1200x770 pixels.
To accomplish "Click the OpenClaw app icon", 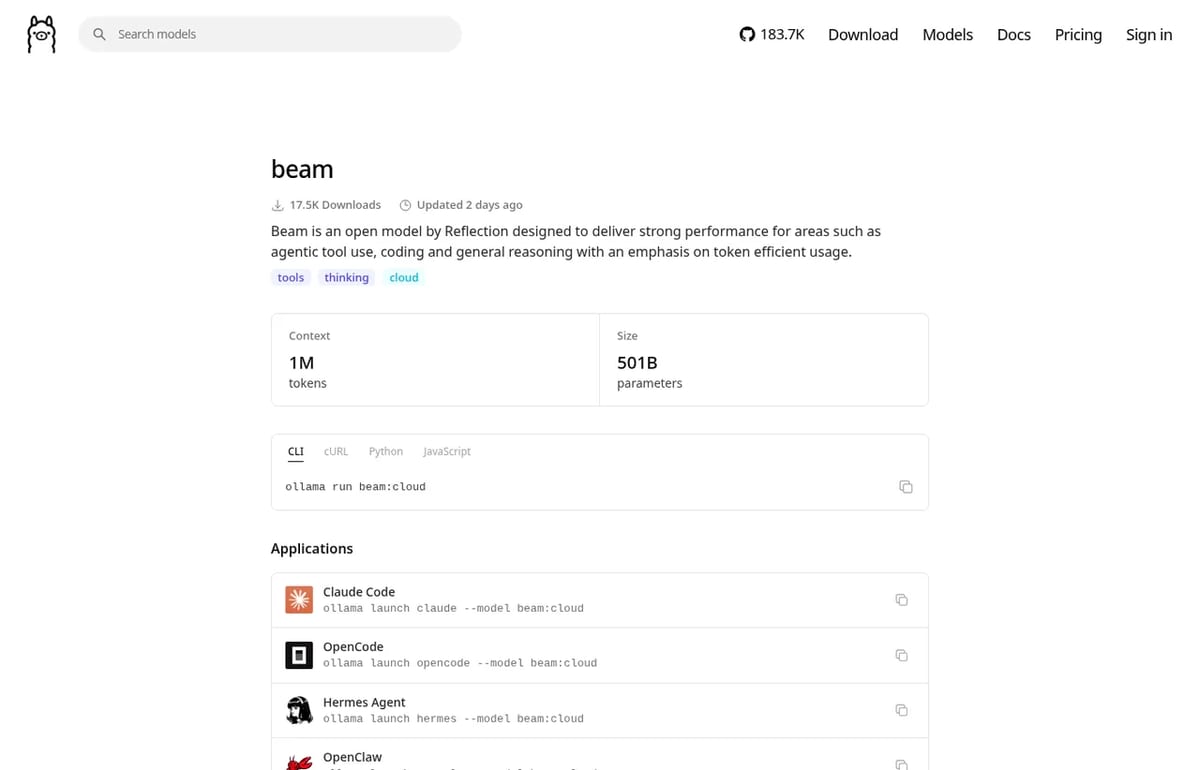I will [x=299, y=762].
